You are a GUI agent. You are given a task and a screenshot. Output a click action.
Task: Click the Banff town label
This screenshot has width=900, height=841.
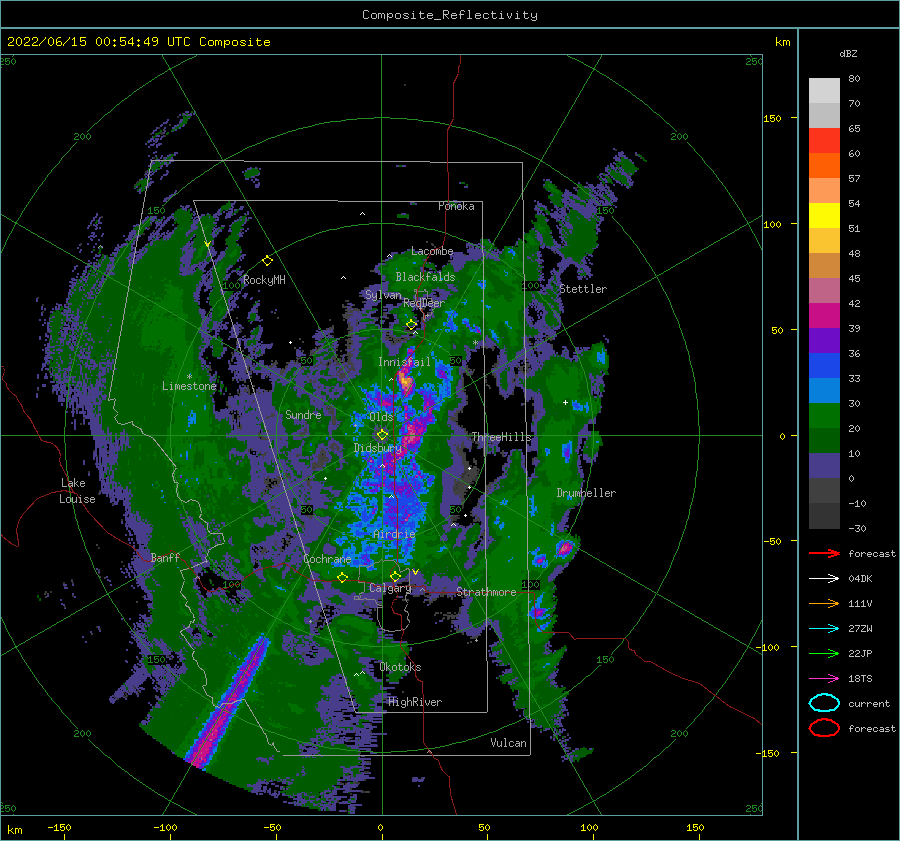point(165,557)
